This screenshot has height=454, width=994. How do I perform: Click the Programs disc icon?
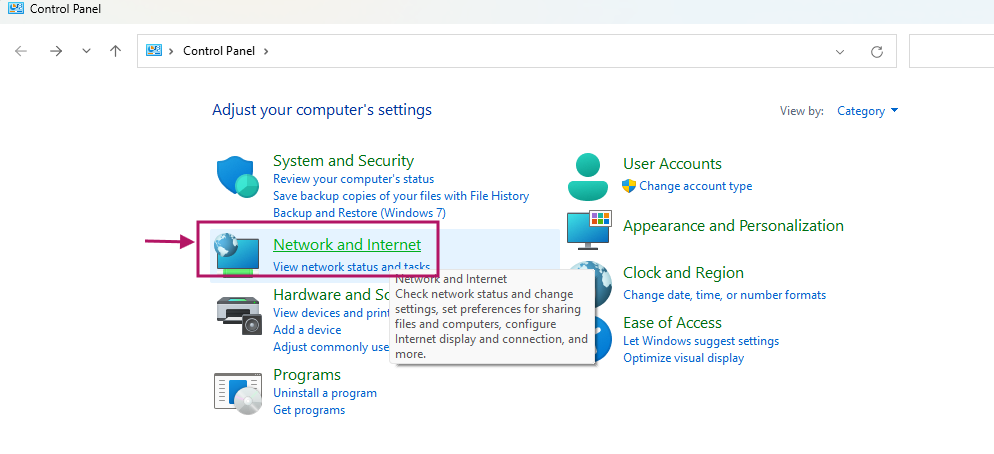point(238,392)
